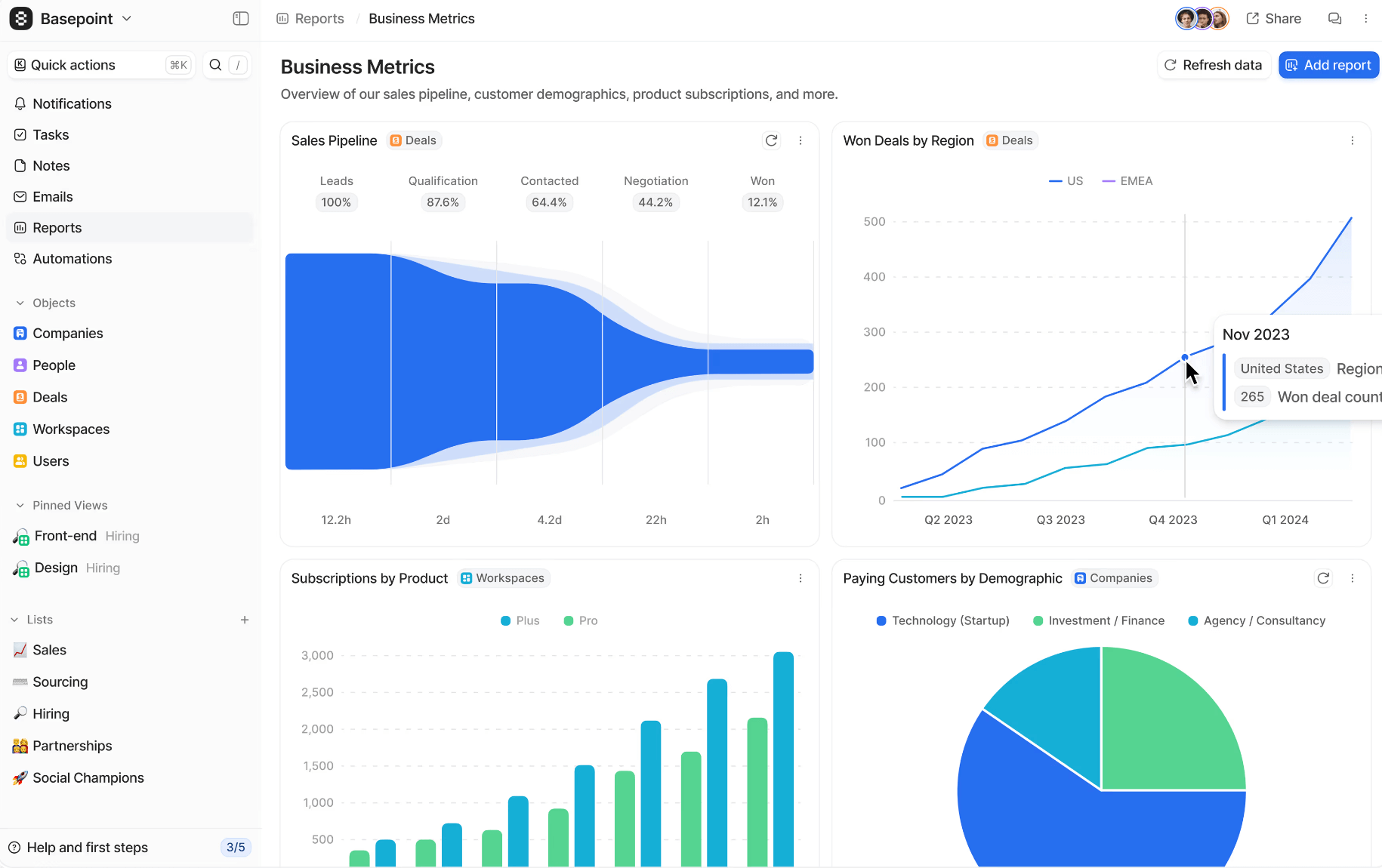The image size is (1382, 868).
Task: Go to Reports breadcrumb
Action: [310, 19]
